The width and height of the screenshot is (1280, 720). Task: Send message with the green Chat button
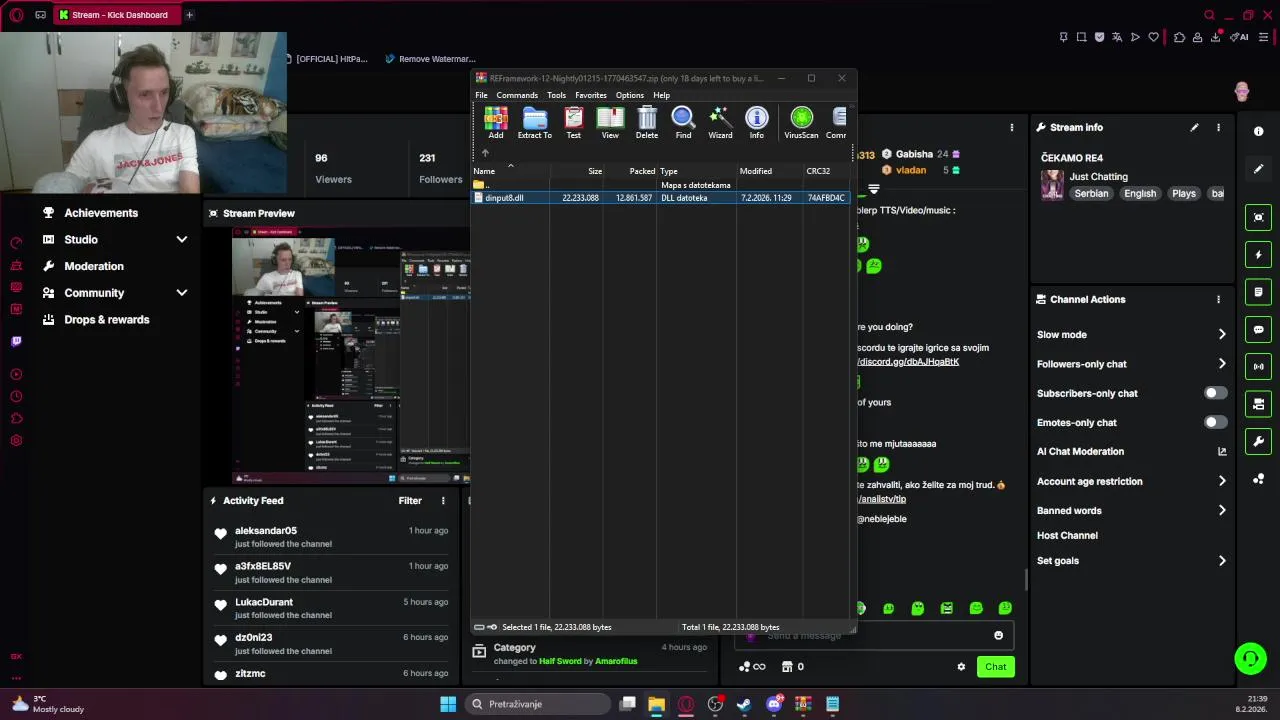995,667
